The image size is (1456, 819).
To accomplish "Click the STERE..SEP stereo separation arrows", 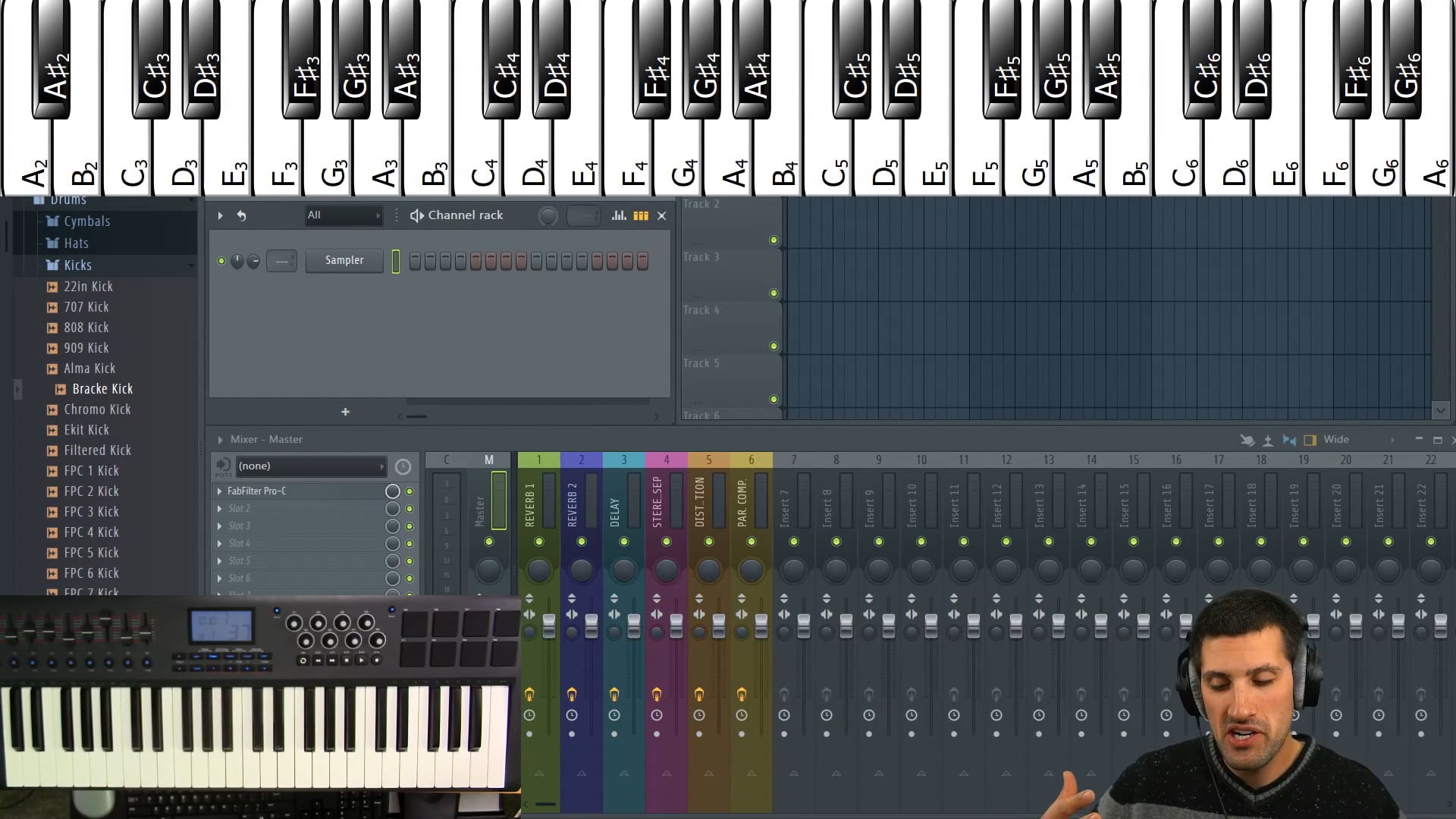I will click(657, 614).
